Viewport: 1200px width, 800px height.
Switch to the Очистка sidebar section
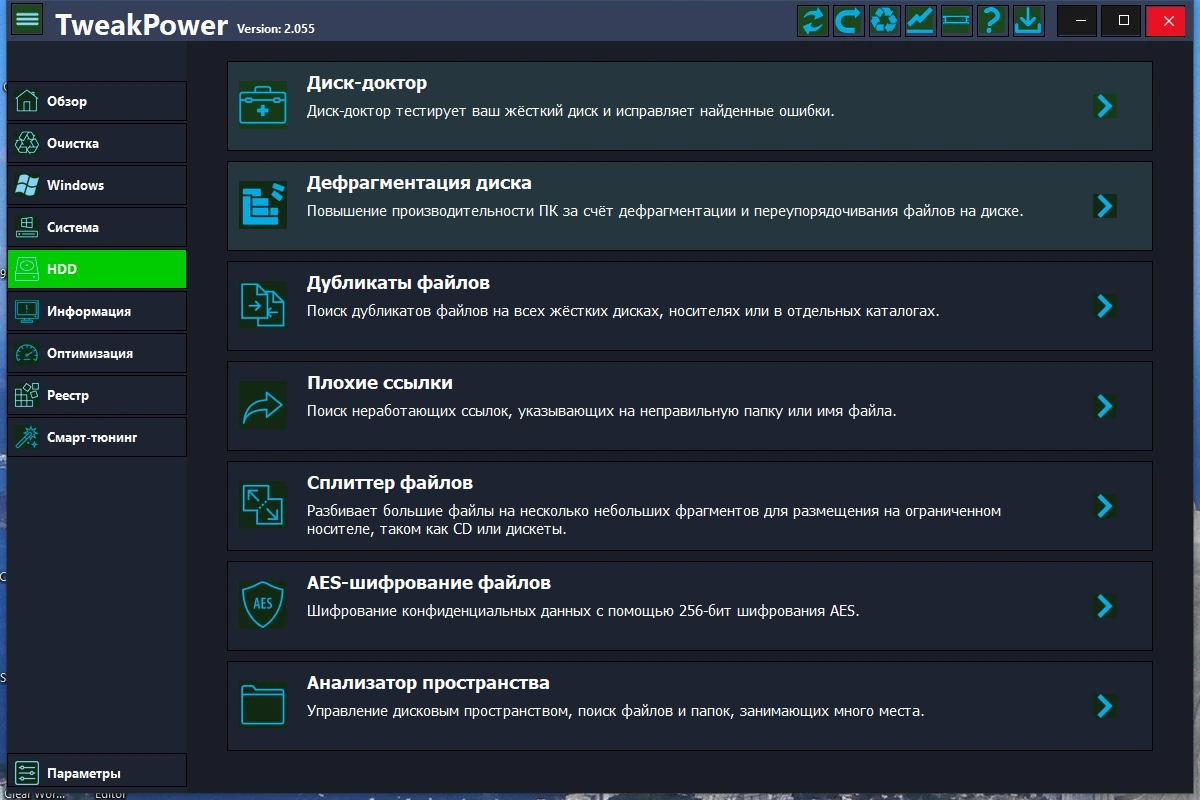pos(97,143)
